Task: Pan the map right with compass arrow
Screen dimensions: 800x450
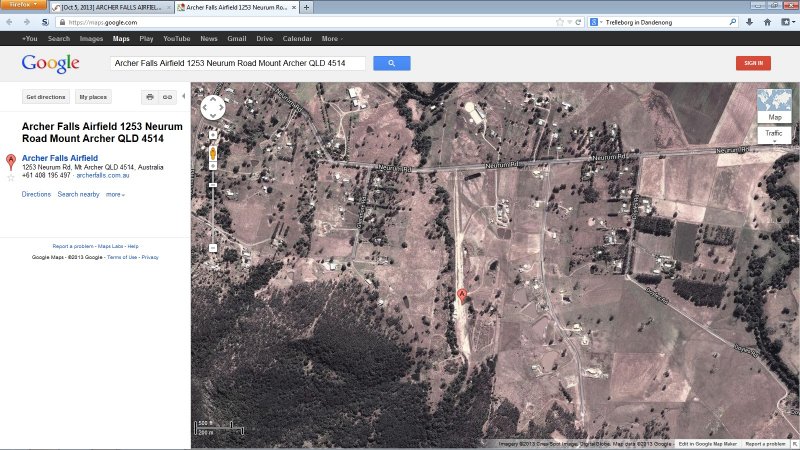Action: pyautogui.click(x=221, y=108)
